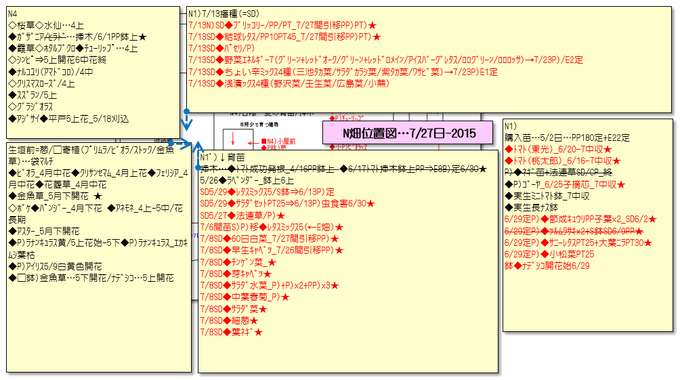Click the struck-through line ending '法蓮草SD/CP_終'
Image resolution: width=680 pixels, height=380 pixels.
click(x=558, y=173)
